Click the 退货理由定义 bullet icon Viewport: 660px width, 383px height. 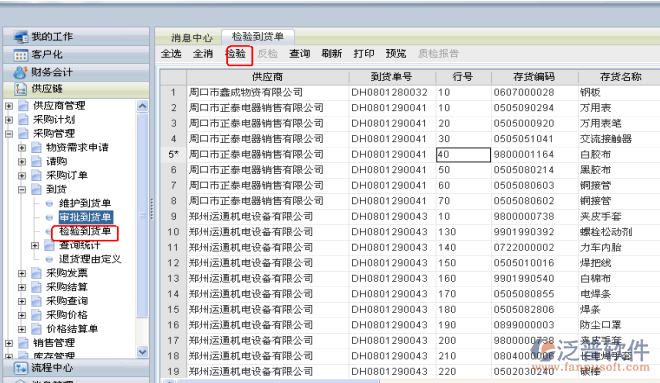[49, 259]
